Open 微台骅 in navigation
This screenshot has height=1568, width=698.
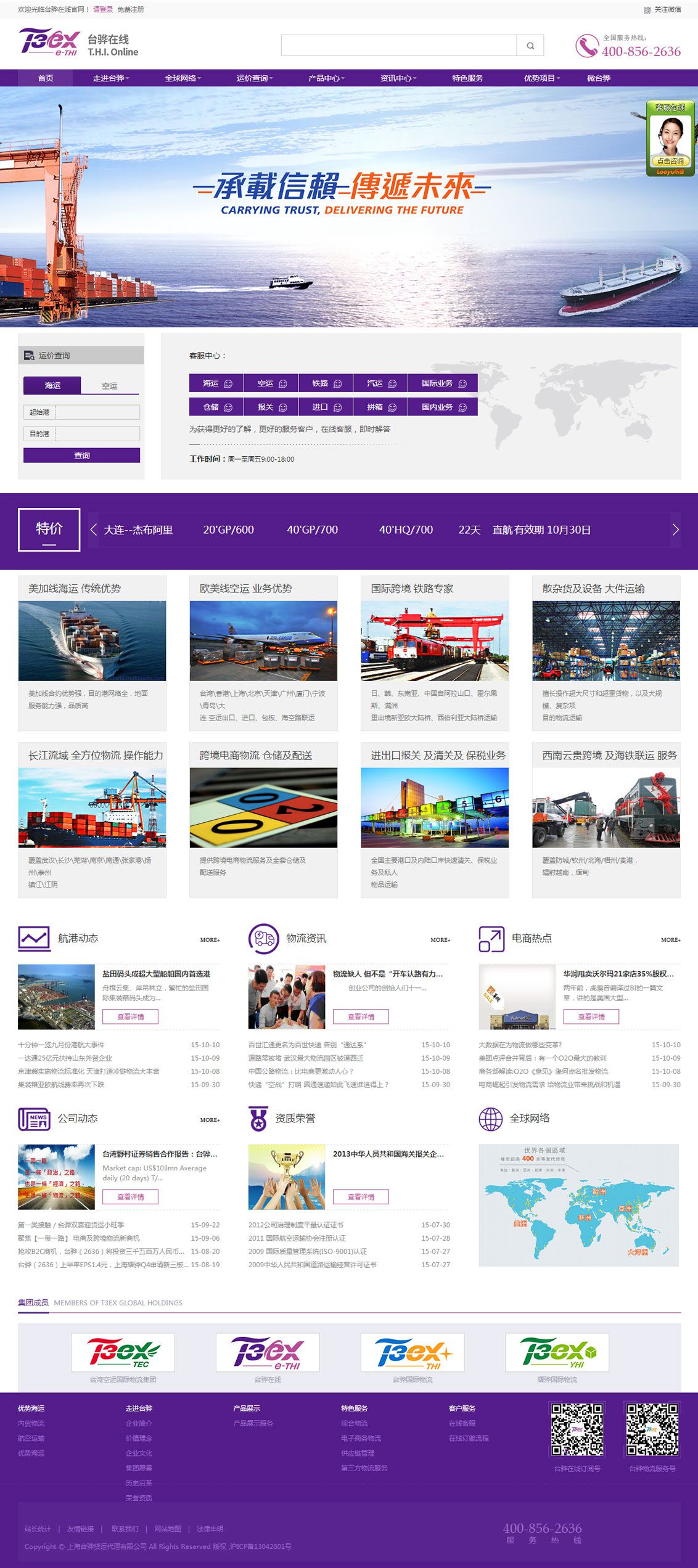click(599, 78)
